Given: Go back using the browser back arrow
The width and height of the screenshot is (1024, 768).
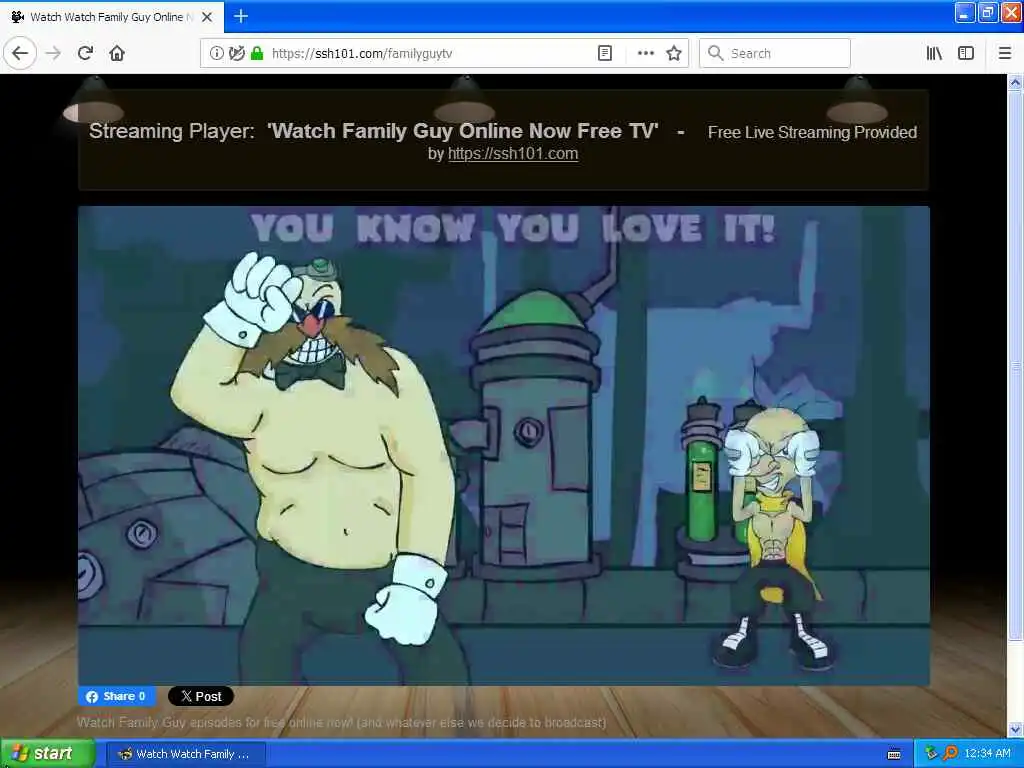Looking at the screenshot, I should coord(20,54).
